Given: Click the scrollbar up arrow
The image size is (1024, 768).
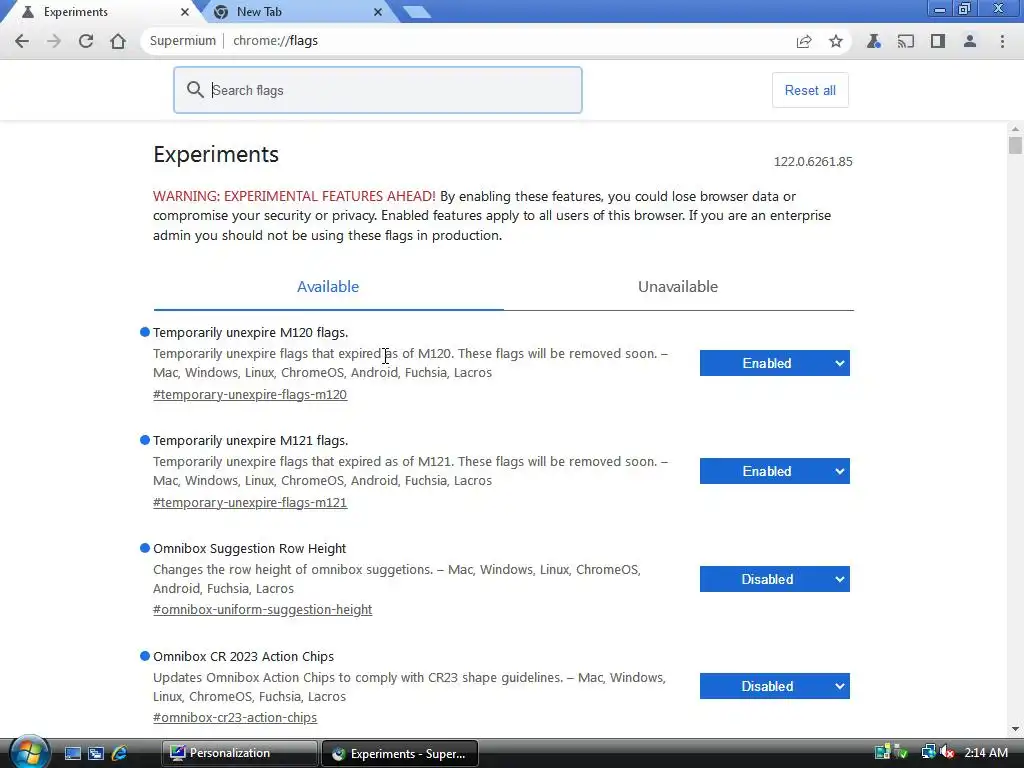Looking at the screenshot, I should click(x=1015, y=129).
